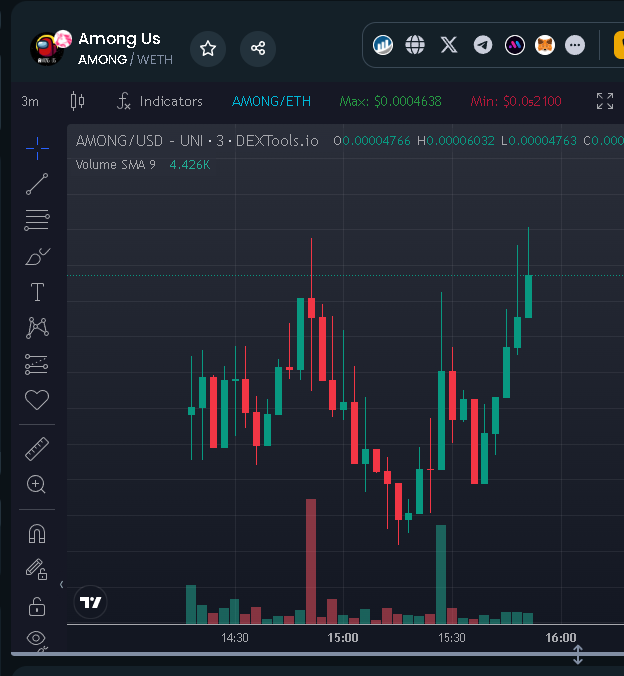Click the AMONG / WETH pair label

125,59
